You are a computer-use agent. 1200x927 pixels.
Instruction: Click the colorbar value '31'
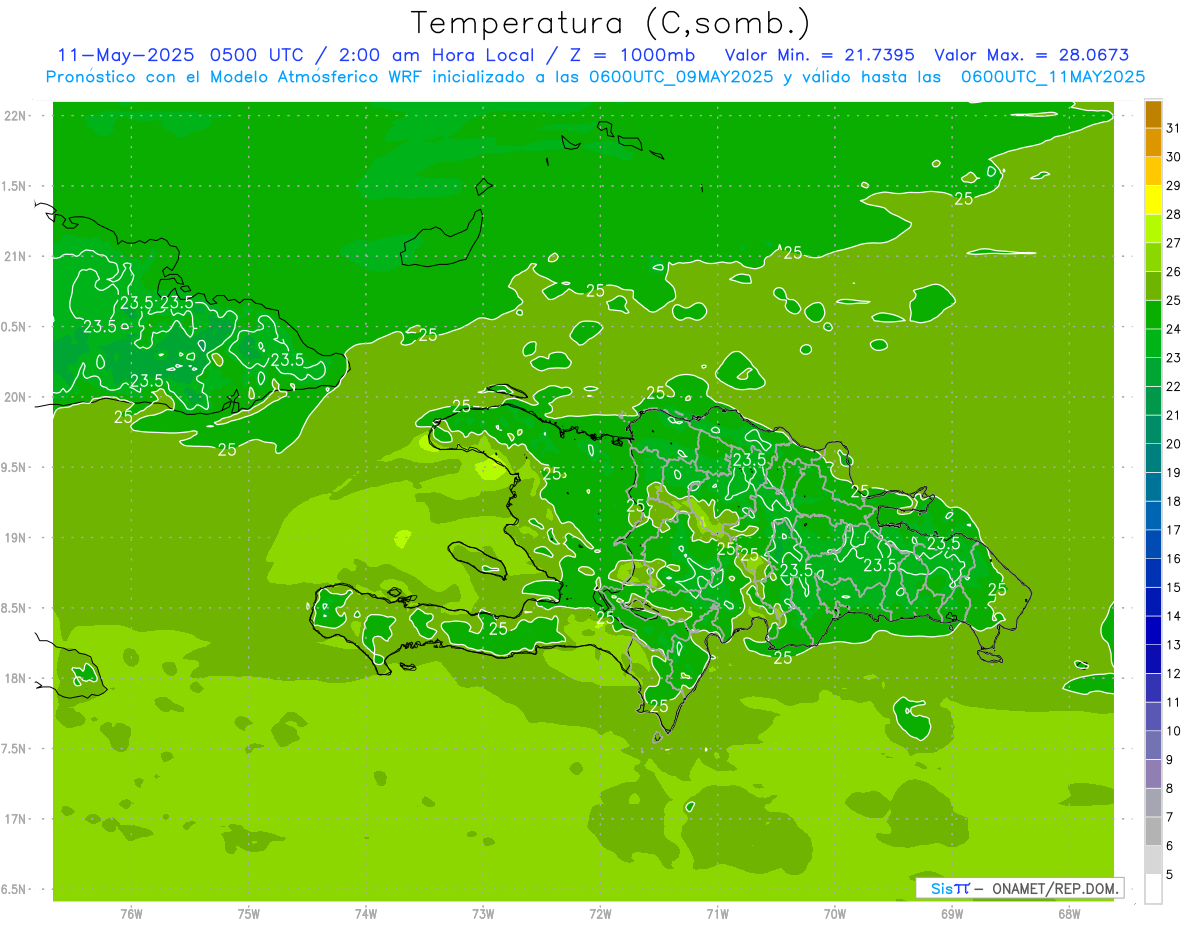click(x=1174, y=128)
